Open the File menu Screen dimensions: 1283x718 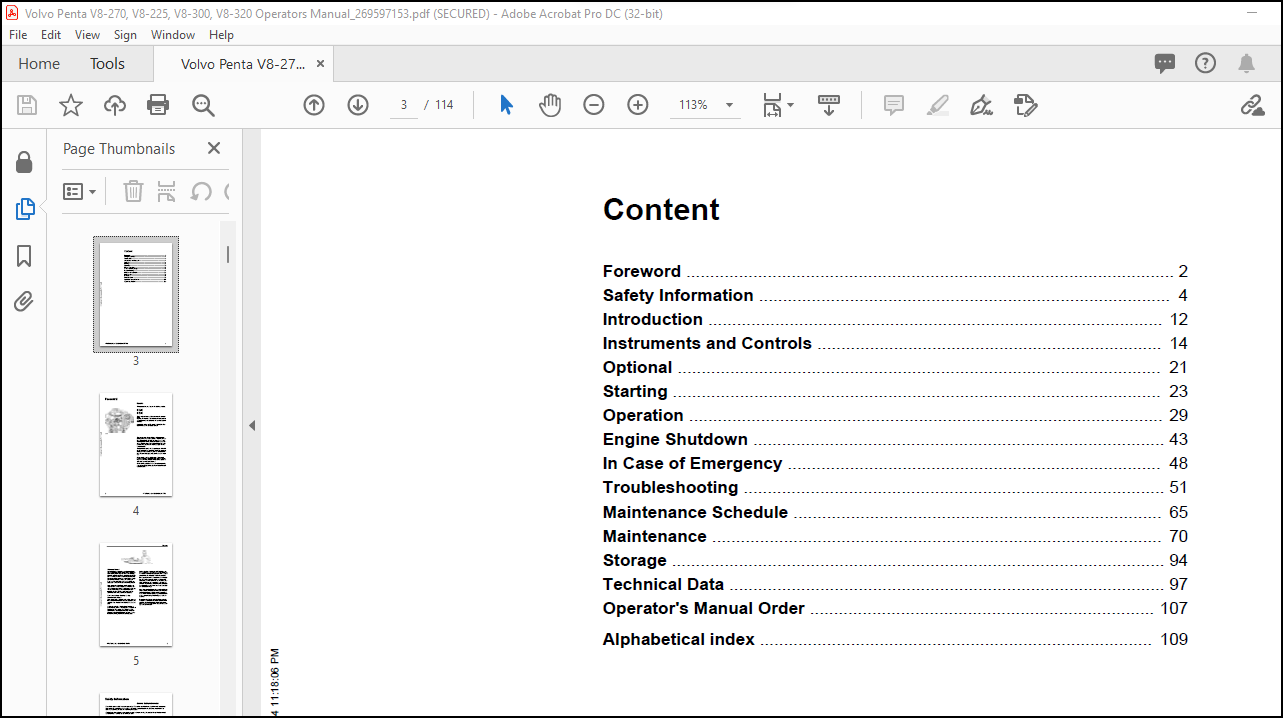[x=18, y=34]
